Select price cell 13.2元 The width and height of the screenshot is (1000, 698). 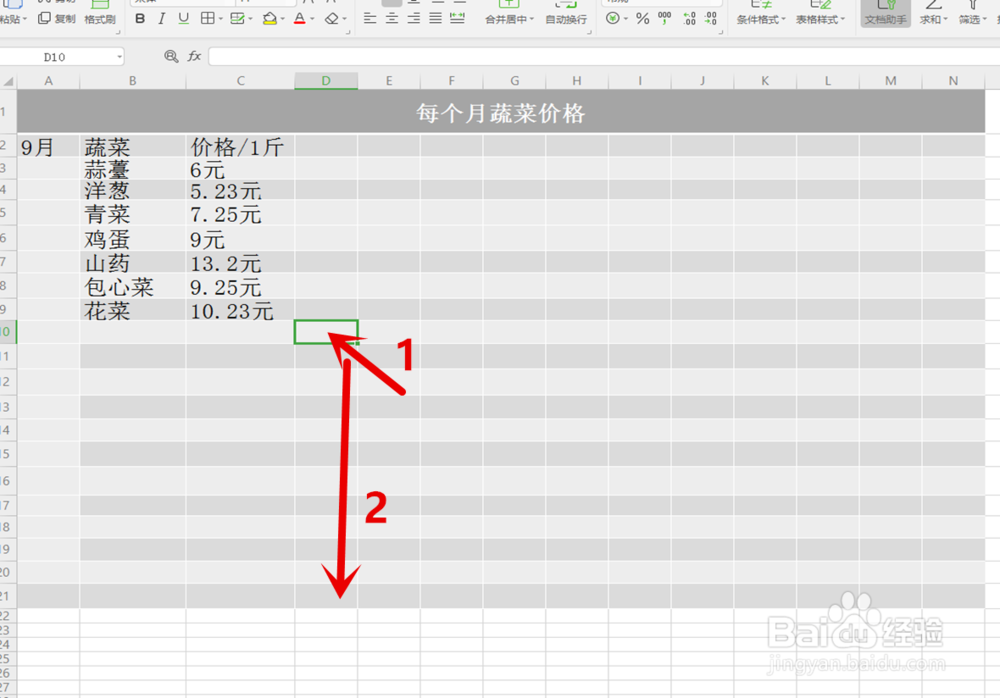click(240, 262)
